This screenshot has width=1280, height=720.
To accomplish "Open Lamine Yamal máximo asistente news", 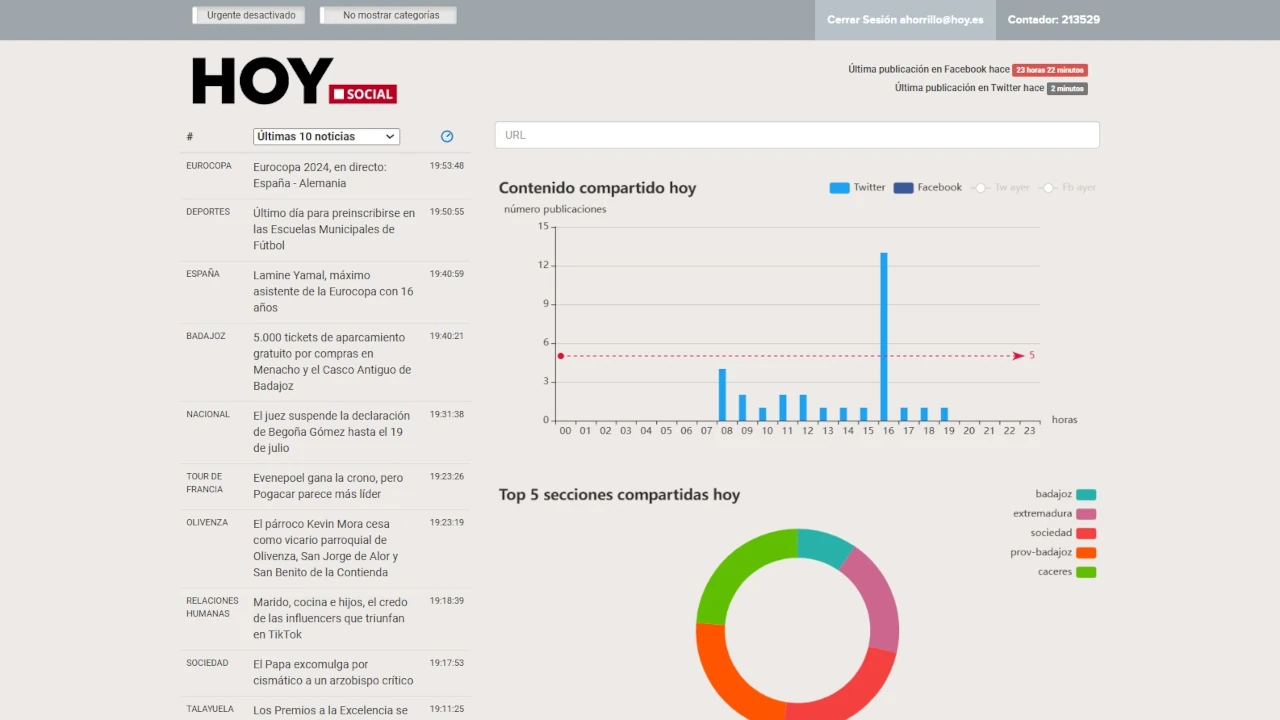I will click(x=333, y=291).
